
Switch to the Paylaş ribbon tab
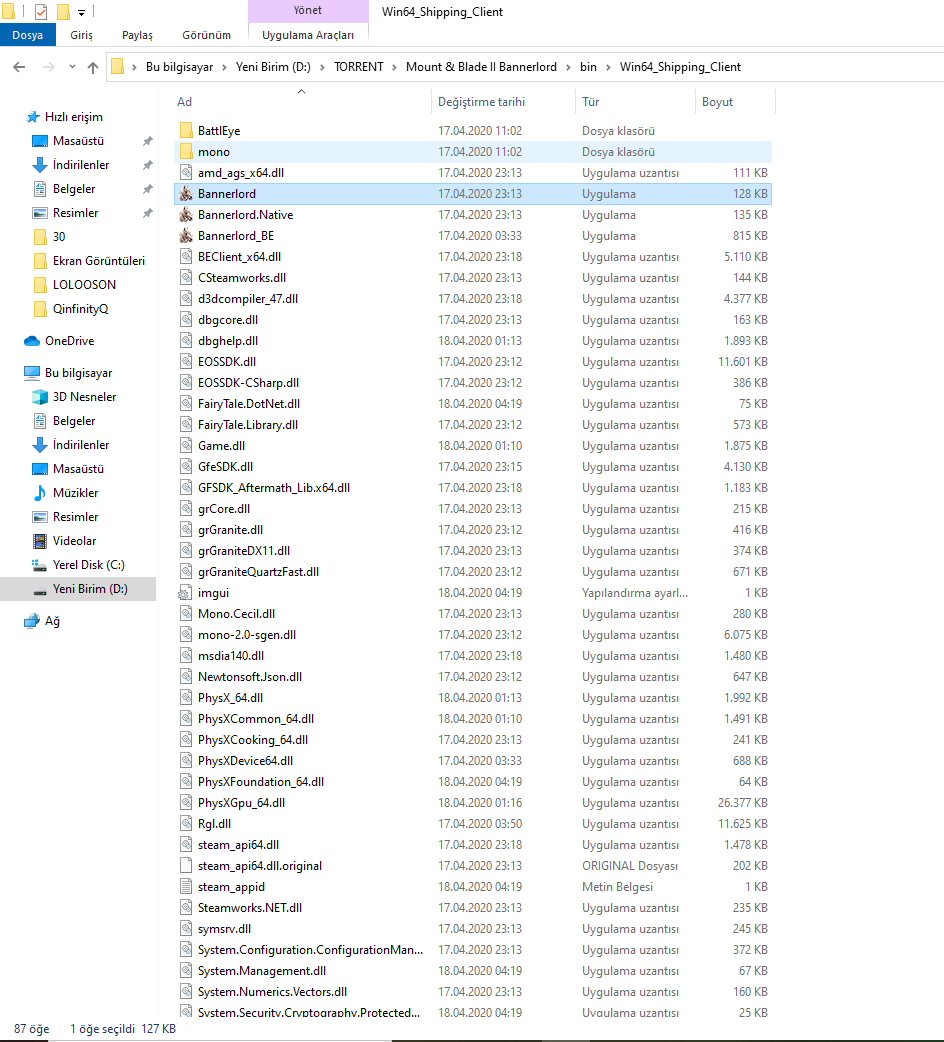138,35
